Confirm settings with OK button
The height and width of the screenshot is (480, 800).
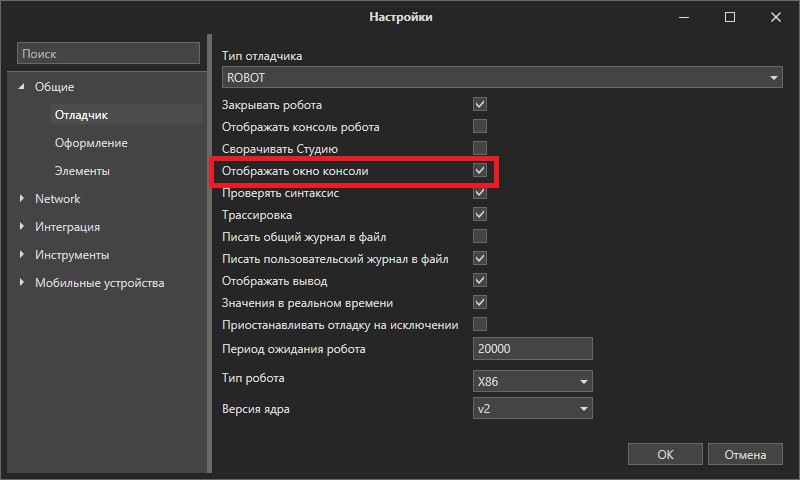click(x=665, y=454)
